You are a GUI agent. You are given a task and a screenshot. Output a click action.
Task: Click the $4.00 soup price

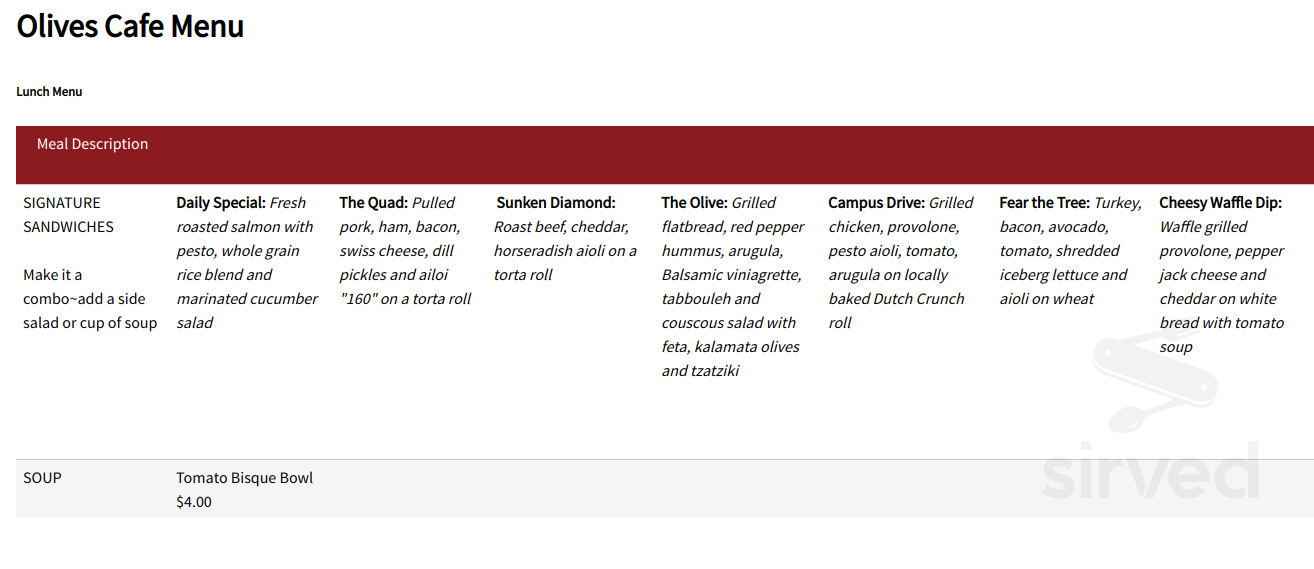point(194,502)
